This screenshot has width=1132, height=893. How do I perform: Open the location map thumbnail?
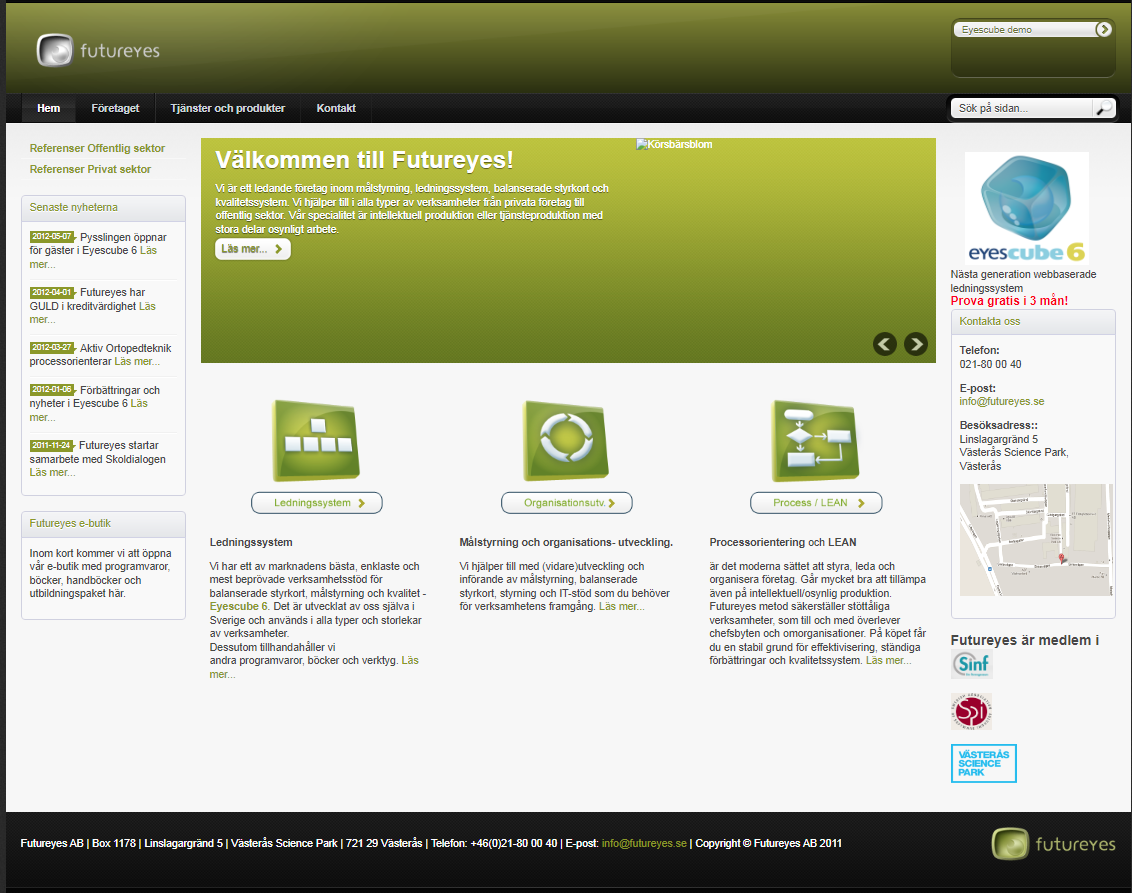(1036, 540)
